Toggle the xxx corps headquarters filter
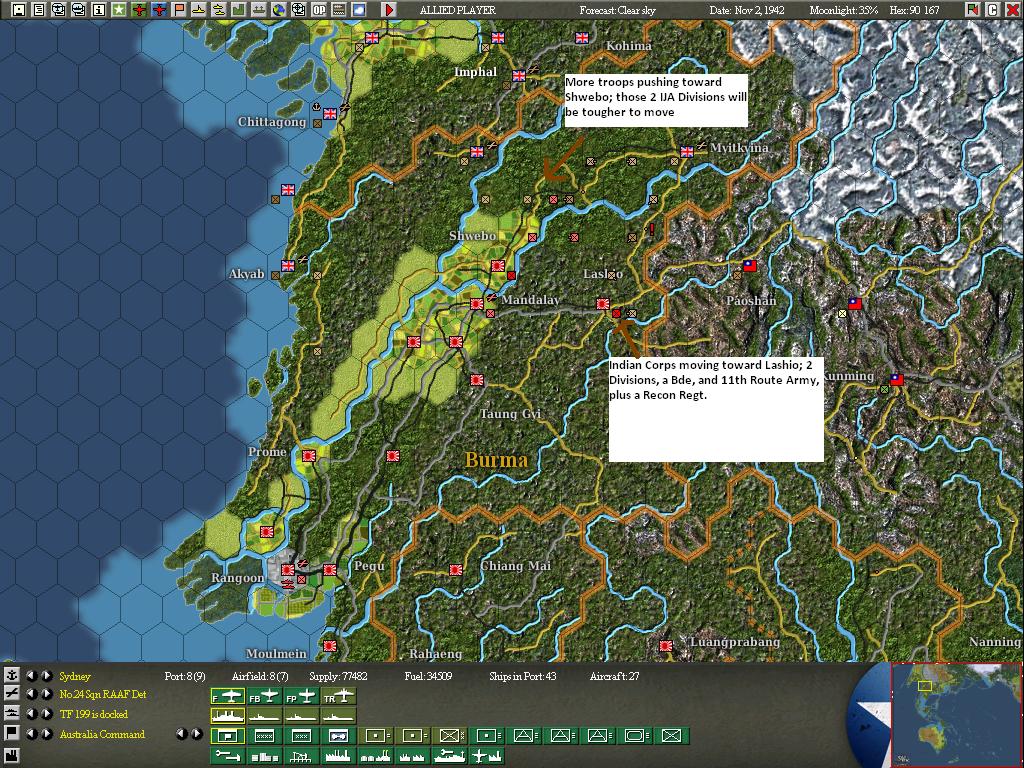The height and width of the screenshot is (768, 1024). point(301,736)
